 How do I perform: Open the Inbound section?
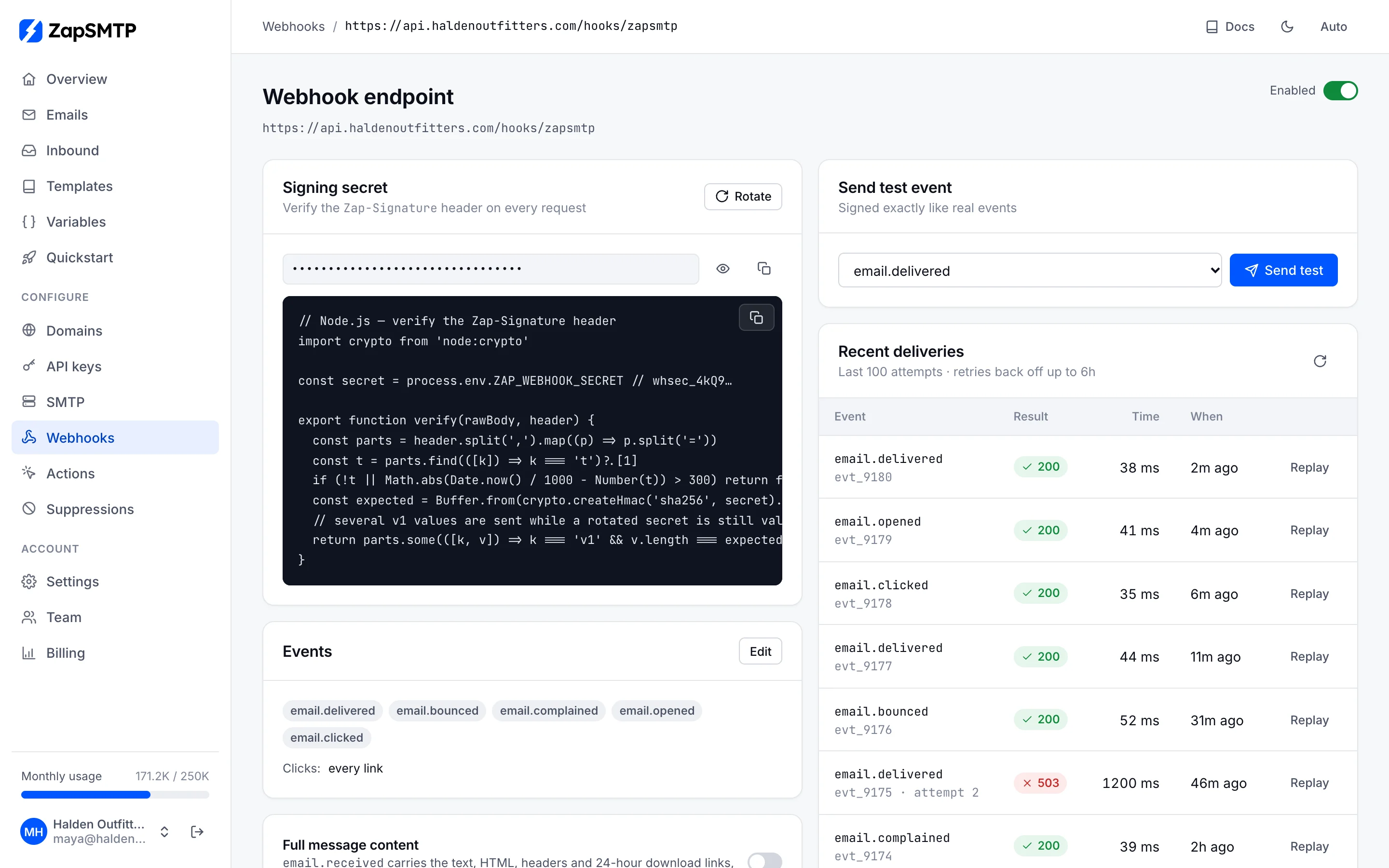coord(115,150)
